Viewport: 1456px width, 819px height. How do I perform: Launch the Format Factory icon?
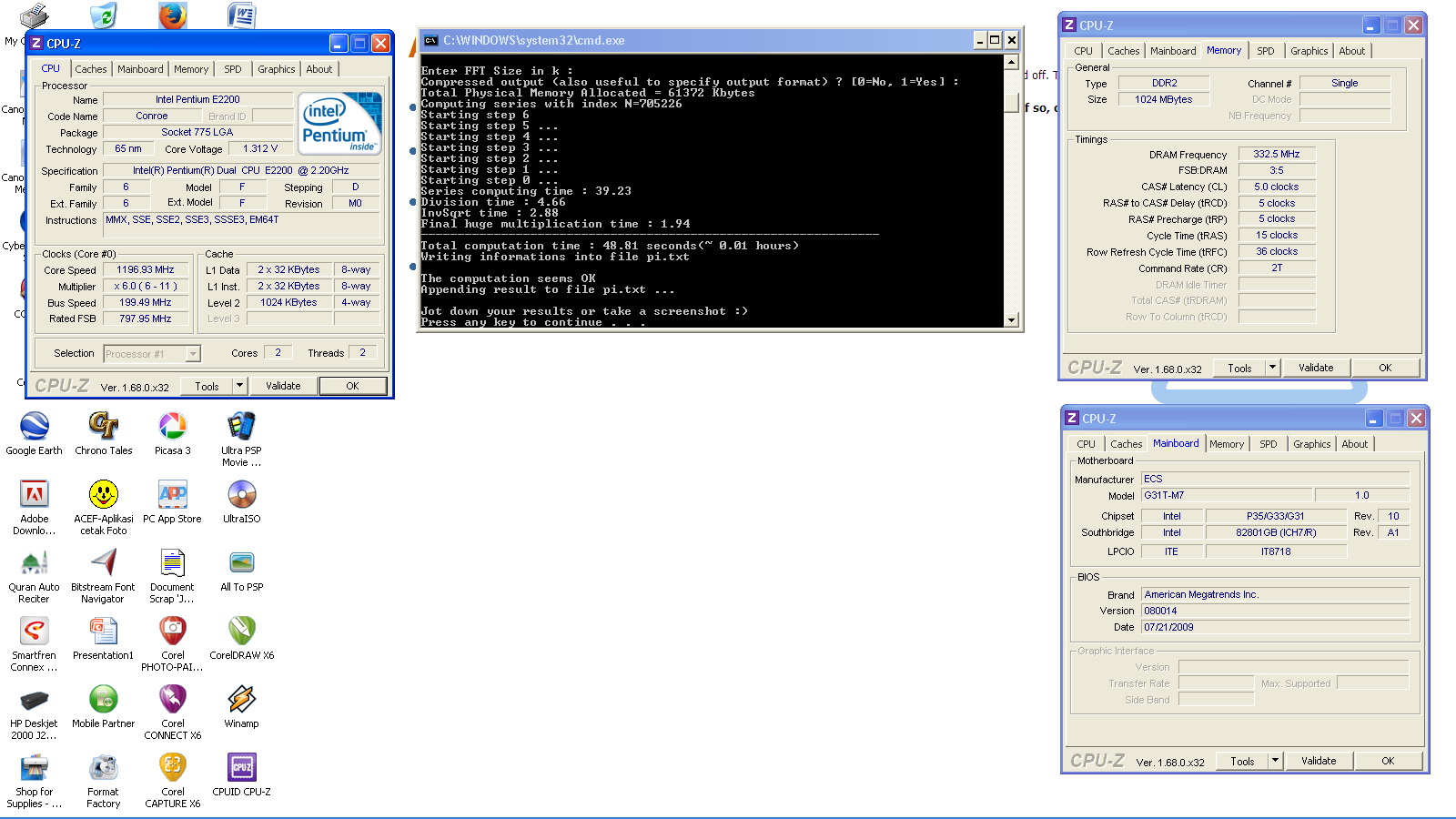click(104, 767)
